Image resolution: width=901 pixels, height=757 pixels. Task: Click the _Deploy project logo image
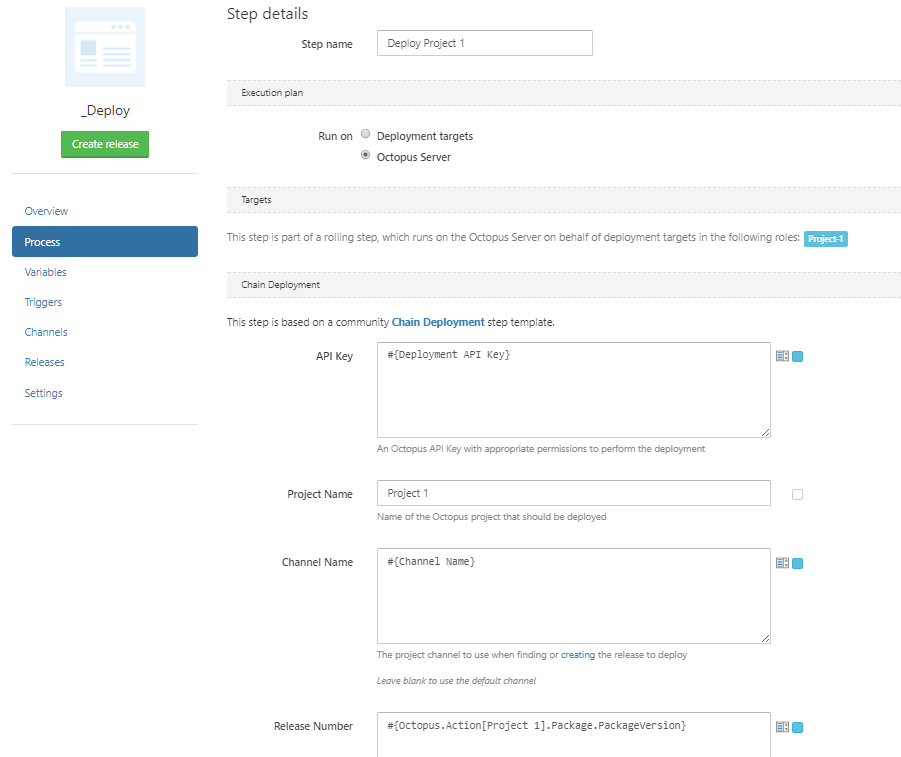coord(104,46)
